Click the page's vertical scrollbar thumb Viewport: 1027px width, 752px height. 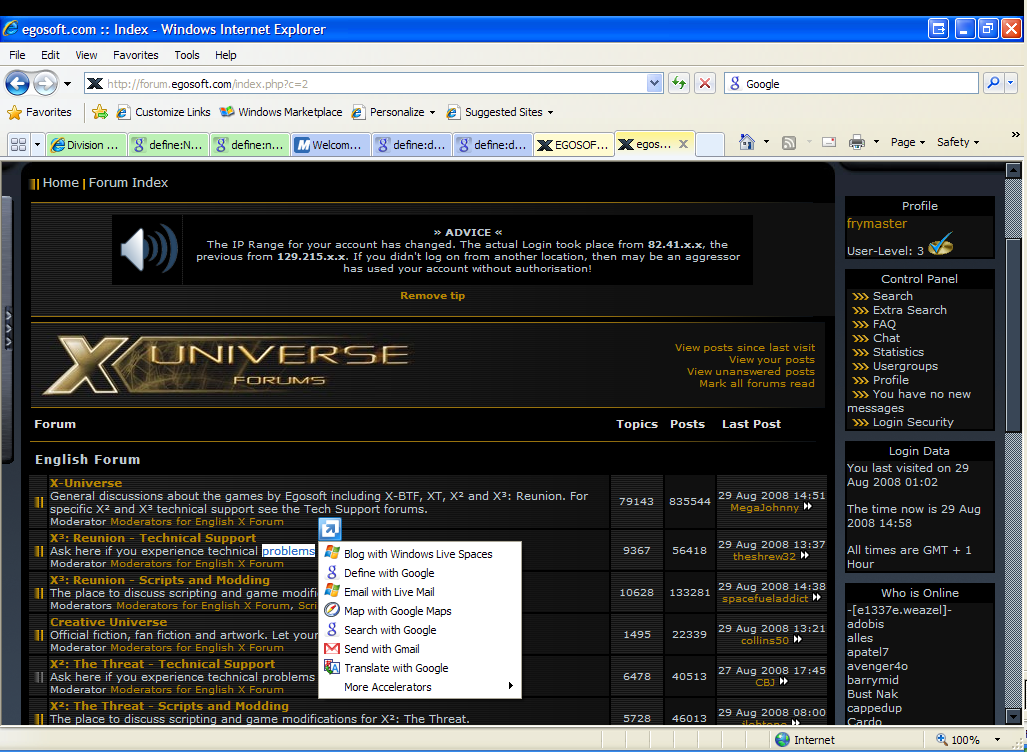[x=1013, y=334]
